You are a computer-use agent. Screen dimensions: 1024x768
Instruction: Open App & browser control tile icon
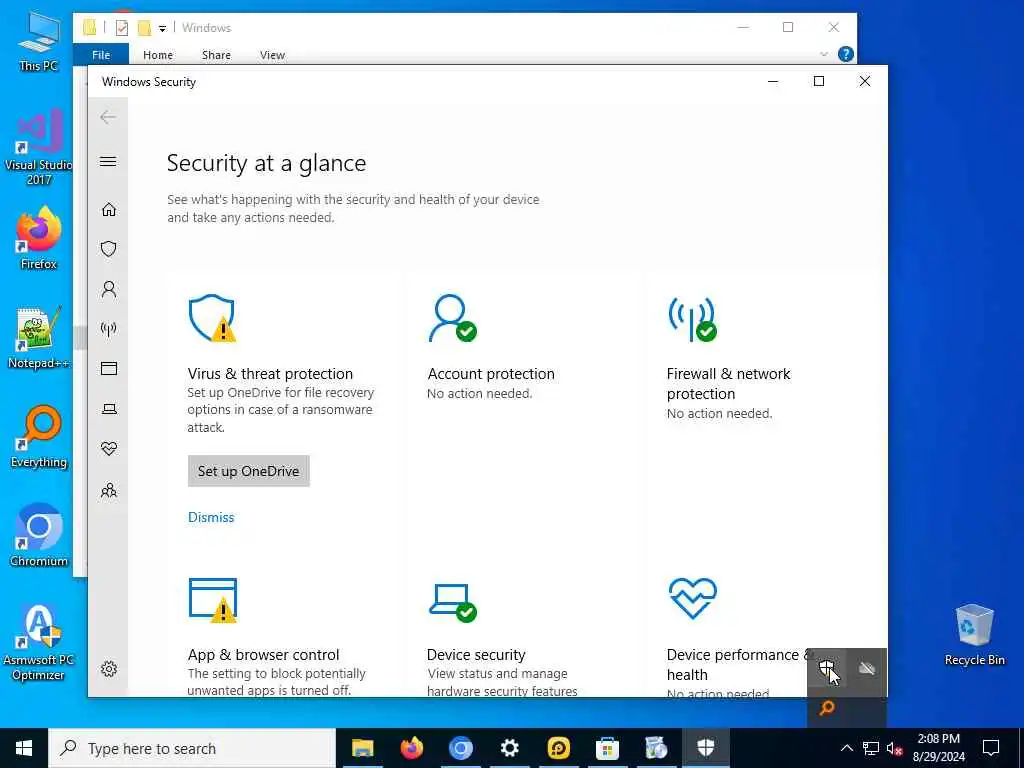pos(213,600)
